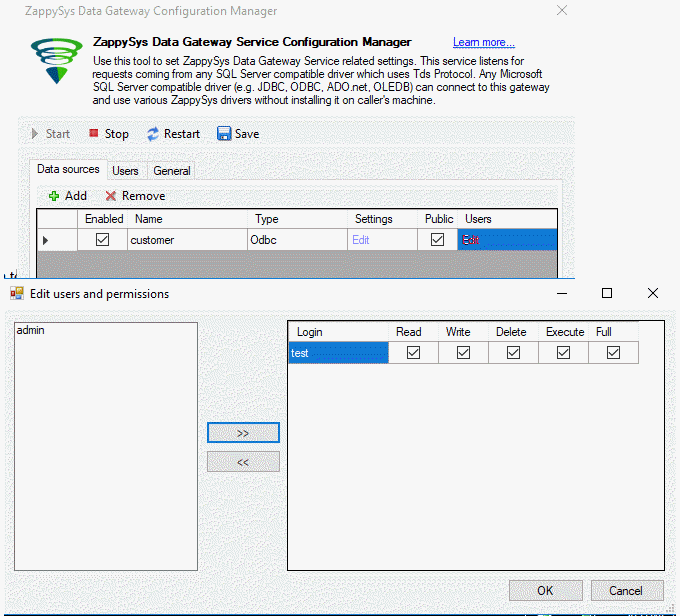Restart the gateway service
This screenshot has height=616, width=680.
pos(173,134)
